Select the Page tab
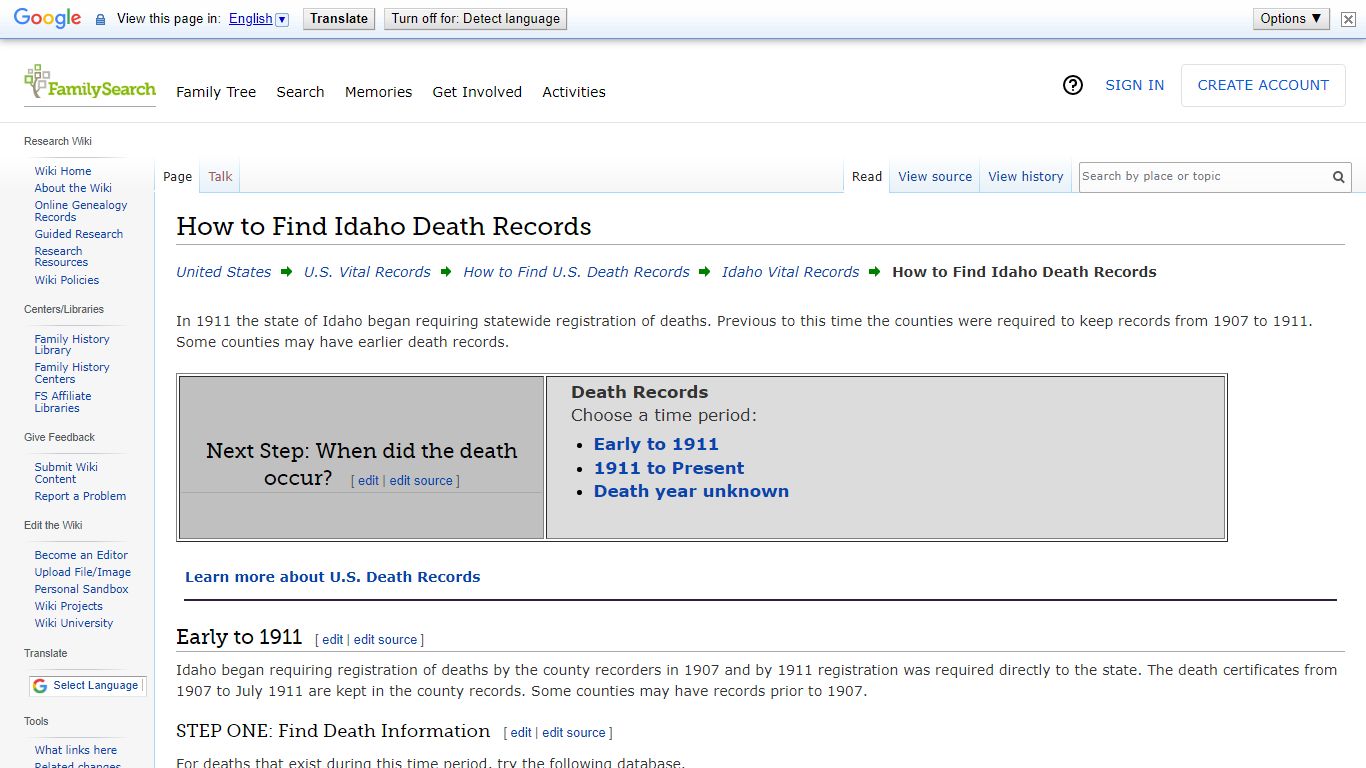Viewport: 1366px width, 768px height. coord(177,176)
